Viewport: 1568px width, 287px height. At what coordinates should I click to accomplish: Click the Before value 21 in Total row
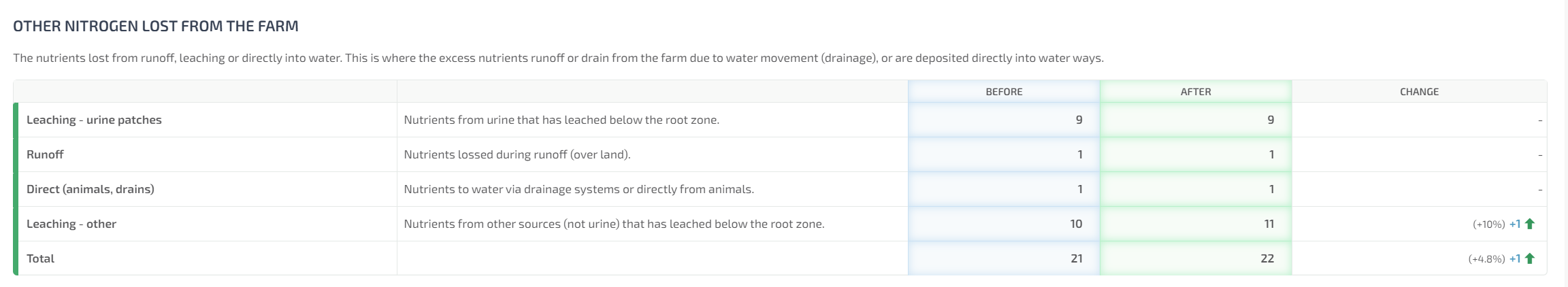coord(1076,258)
